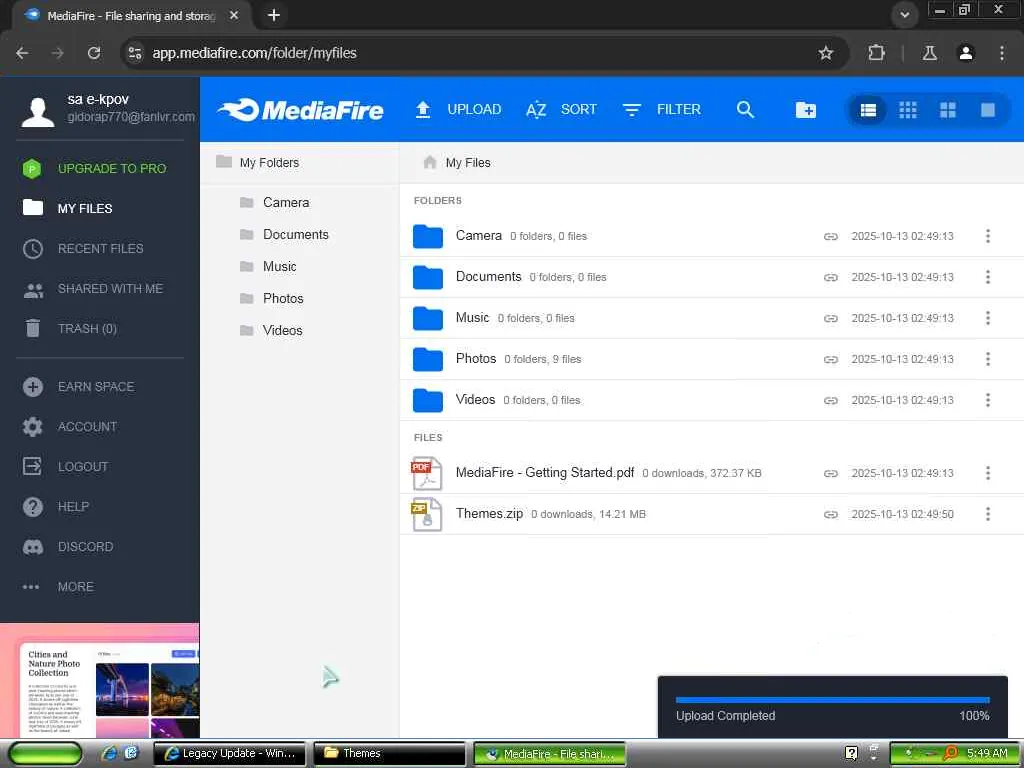Open the Videos folder icon in list
Screen dimensions: 1024x768
(428, 400)
